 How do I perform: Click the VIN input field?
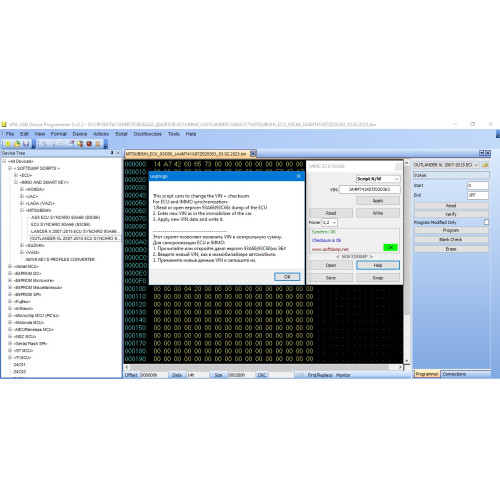click(370, 189)
